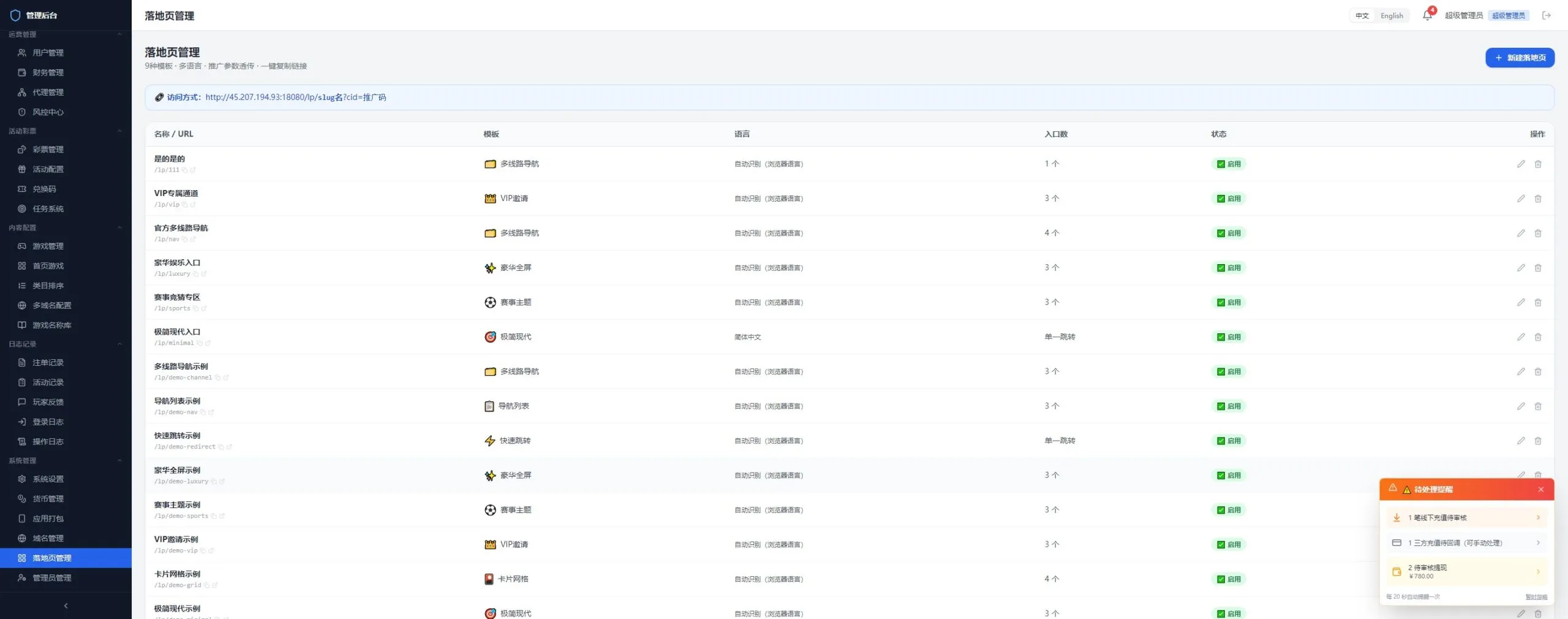Click 暂时忽略 in the reminder popup

coord(1536,597)
